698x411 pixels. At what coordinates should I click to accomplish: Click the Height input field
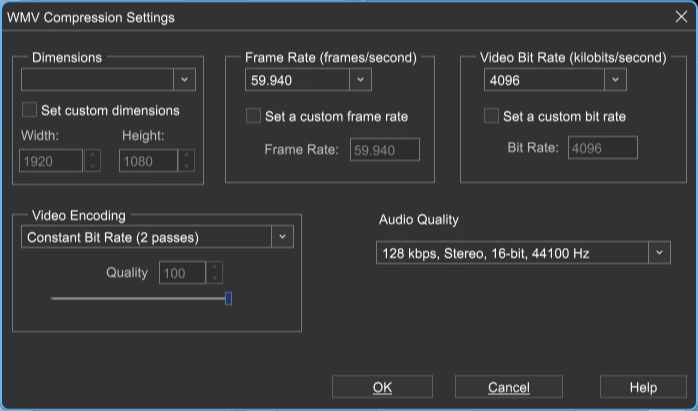pyautogui.click(x=148, y=161)
